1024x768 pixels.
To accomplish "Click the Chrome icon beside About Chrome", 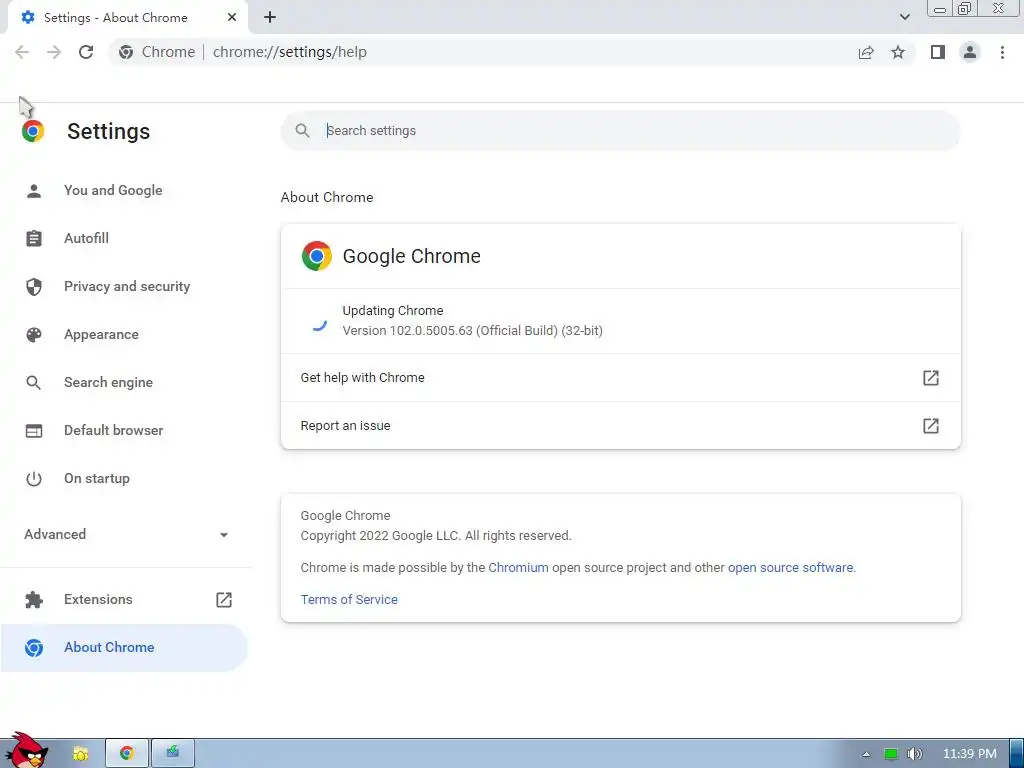I will (34, 648).
